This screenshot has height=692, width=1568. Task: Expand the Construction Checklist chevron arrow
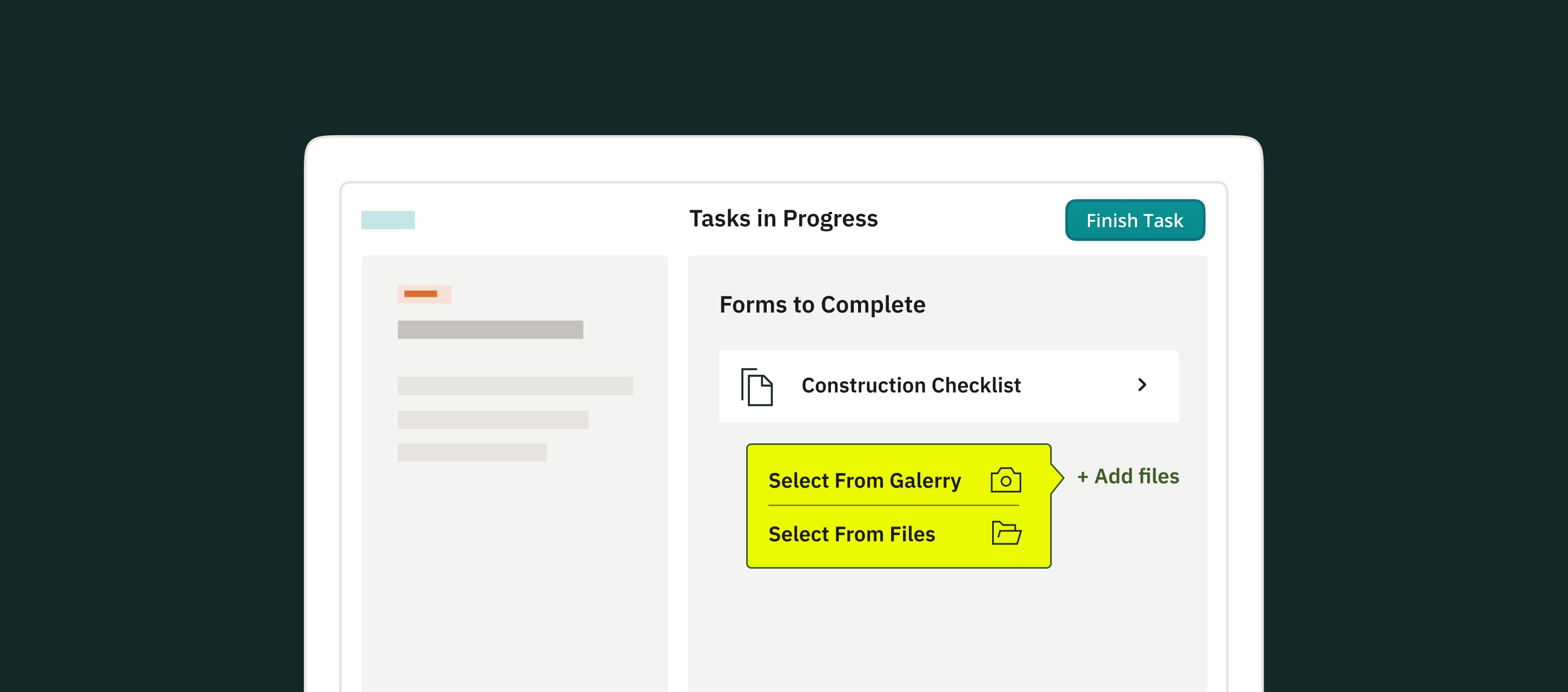tap(1142, 384)
